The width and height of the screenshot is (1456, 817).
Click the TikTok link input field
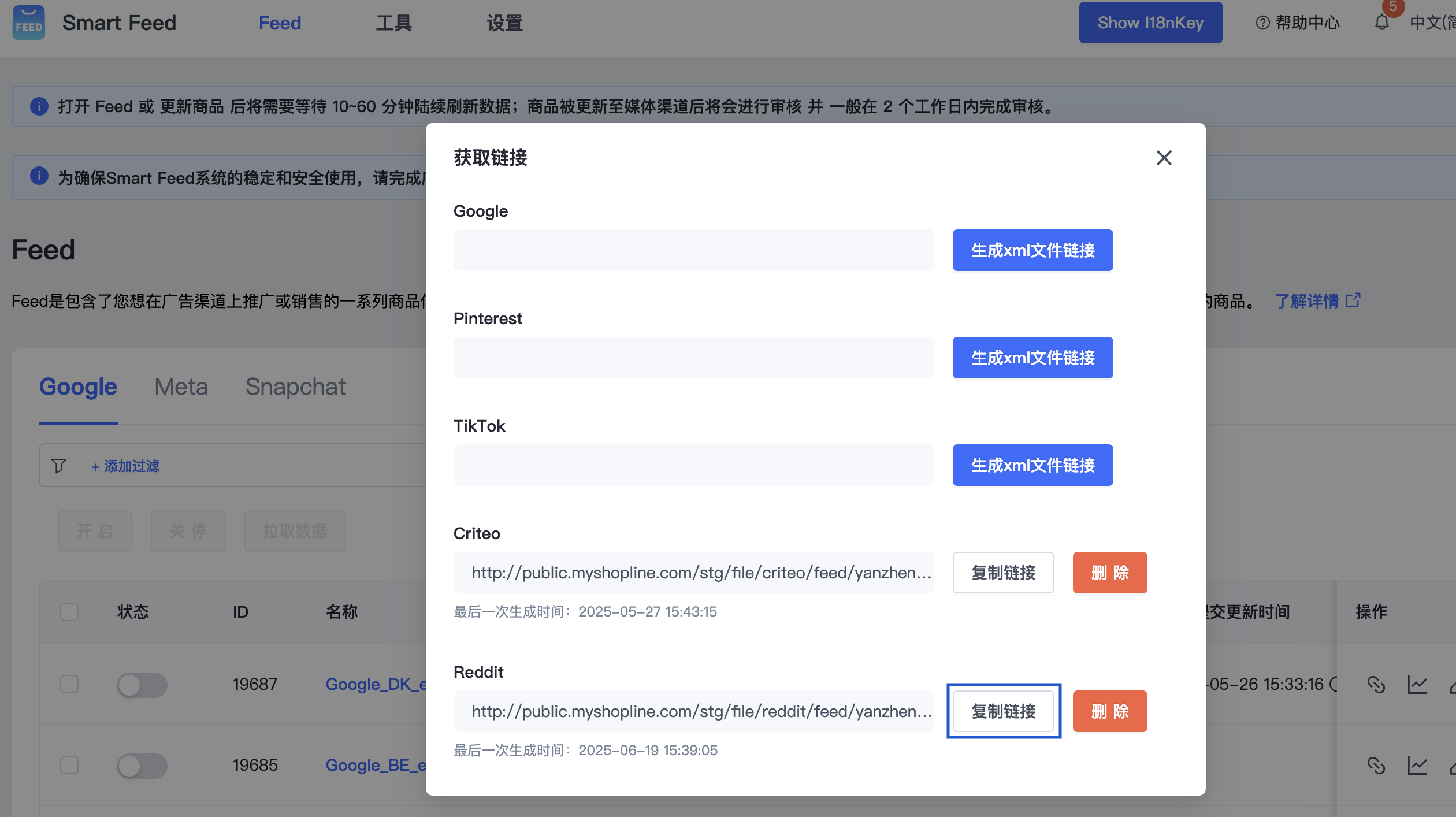click(x=693, y=465)
